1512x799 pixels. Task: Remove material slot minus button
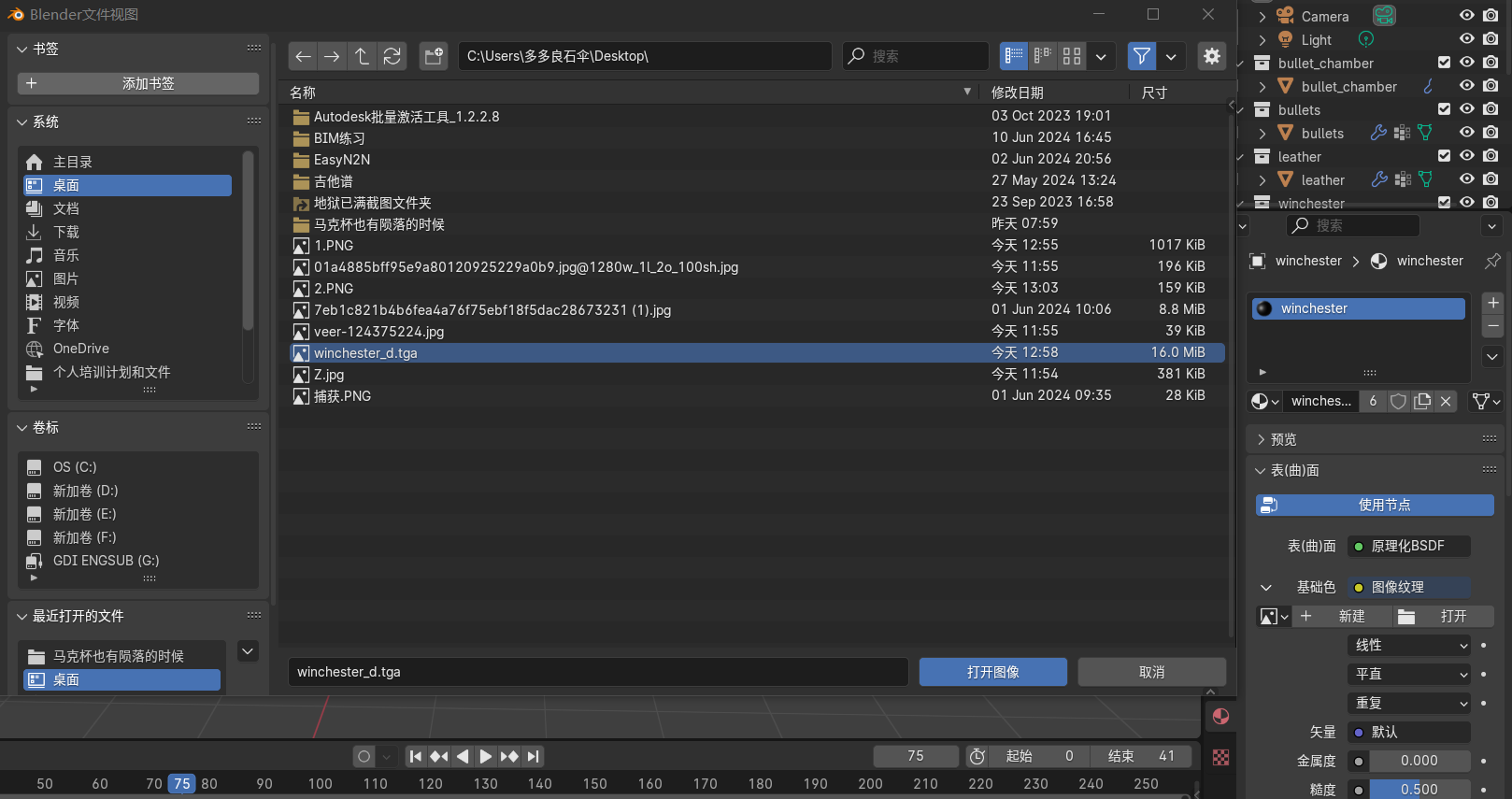[x=1492, y=325]
